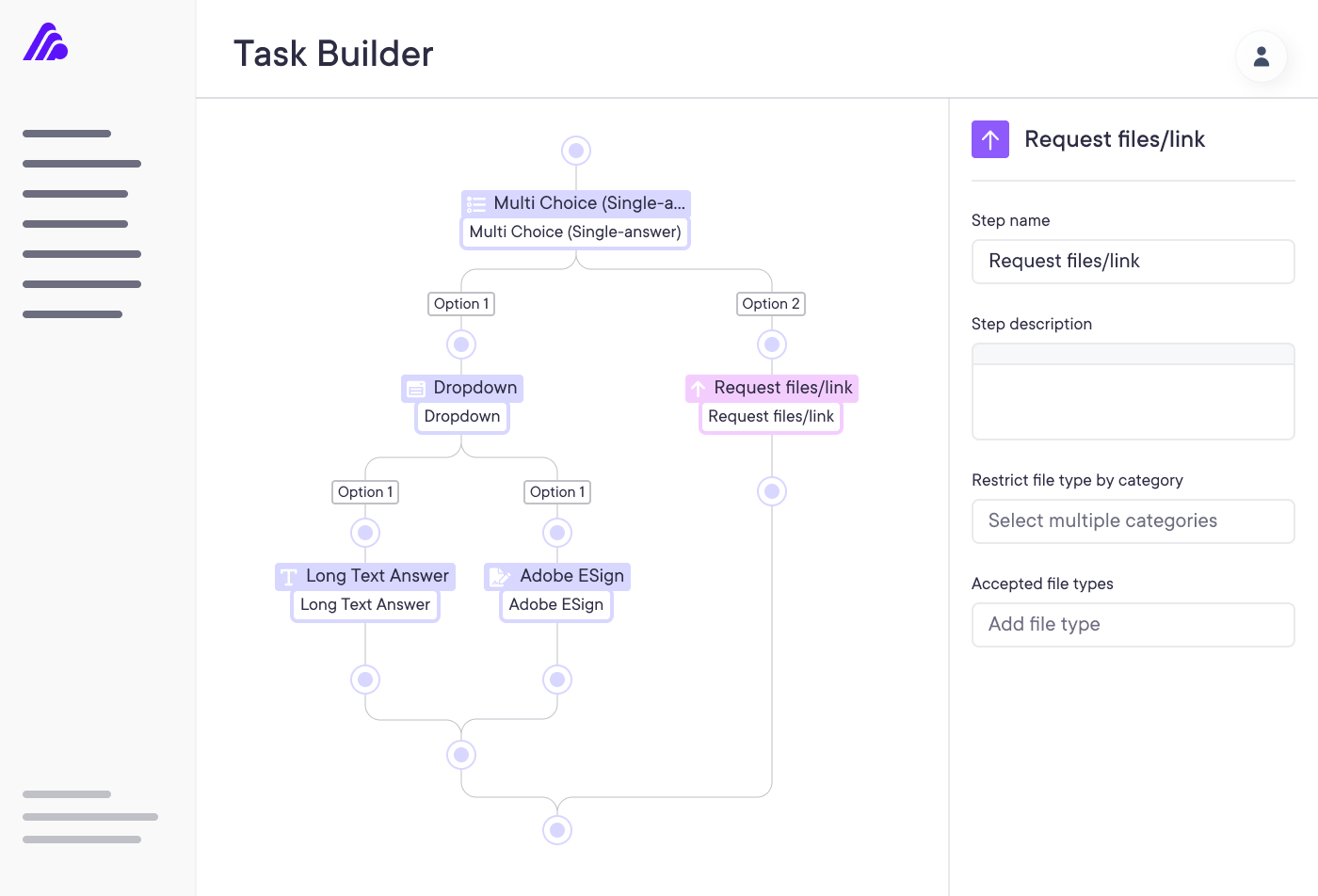The image size is (1318, 896).
Task: Click the user profile avatar icon
Action: tap(1261, 56)
